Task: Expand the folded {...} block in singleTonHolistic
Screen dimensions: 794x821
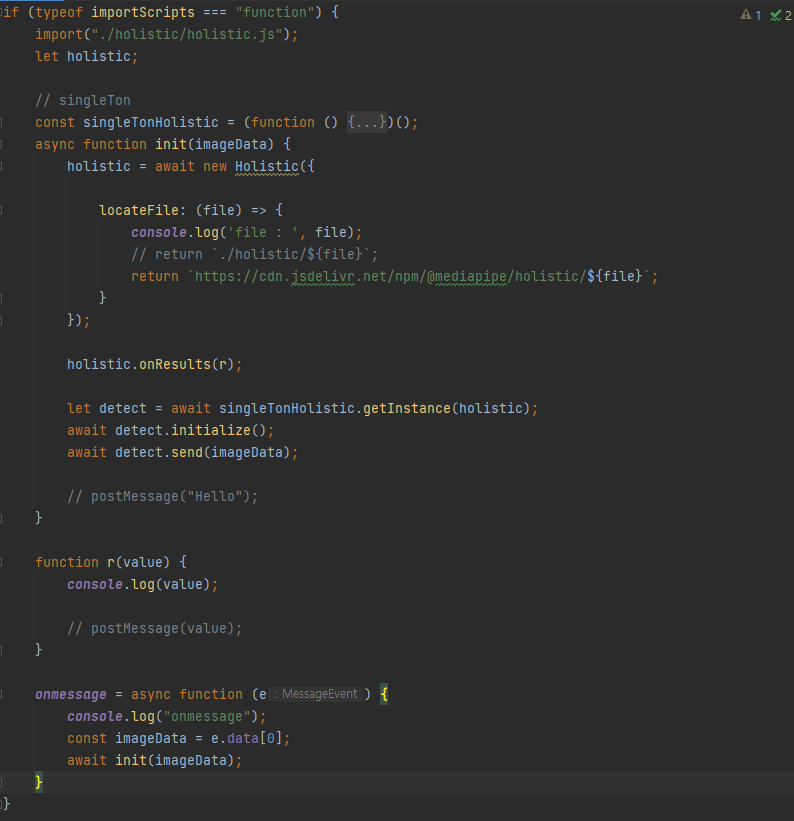Action: tap(367, 122)
